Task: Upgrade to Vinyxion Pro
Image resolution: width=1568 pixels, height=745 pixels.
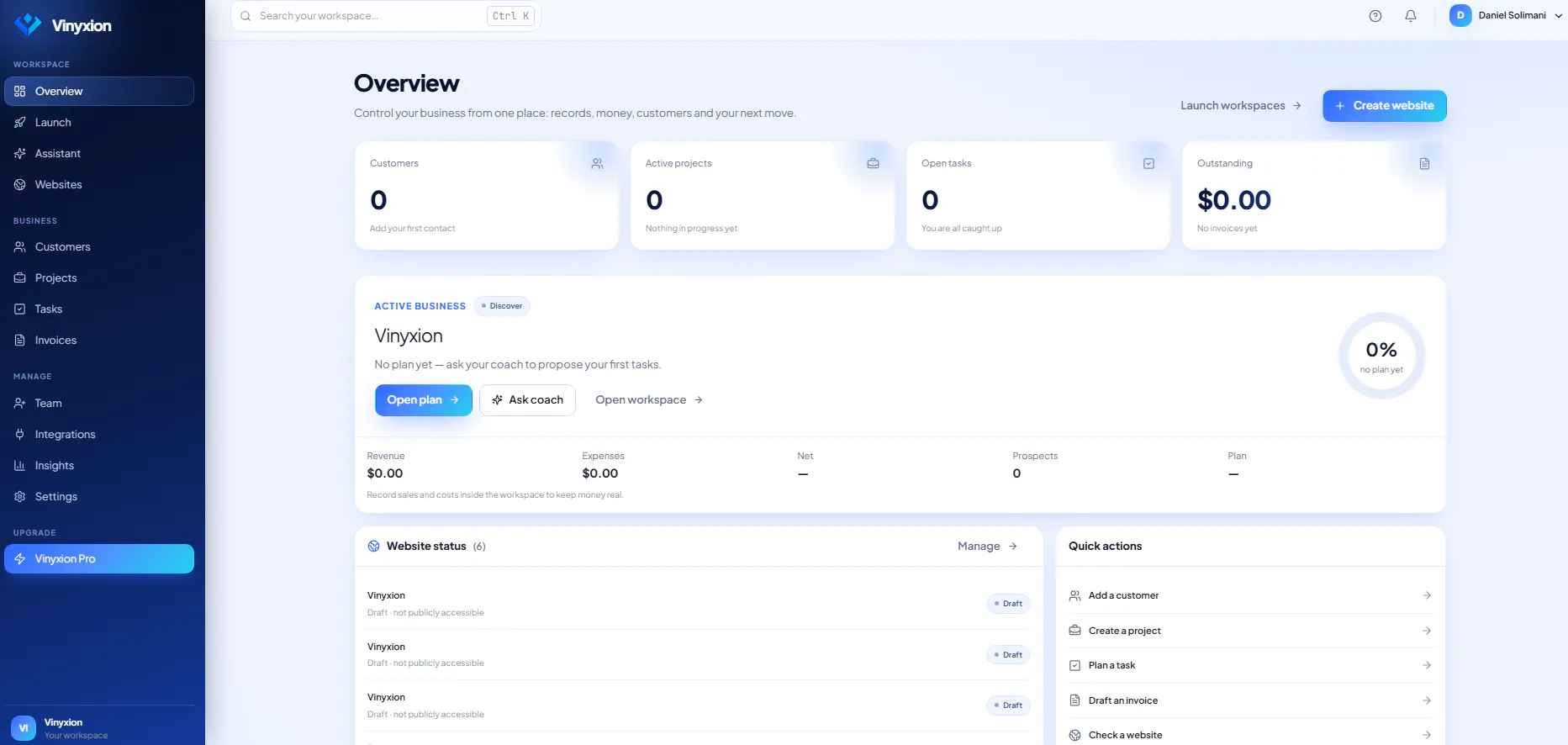Action: (99, 559)
